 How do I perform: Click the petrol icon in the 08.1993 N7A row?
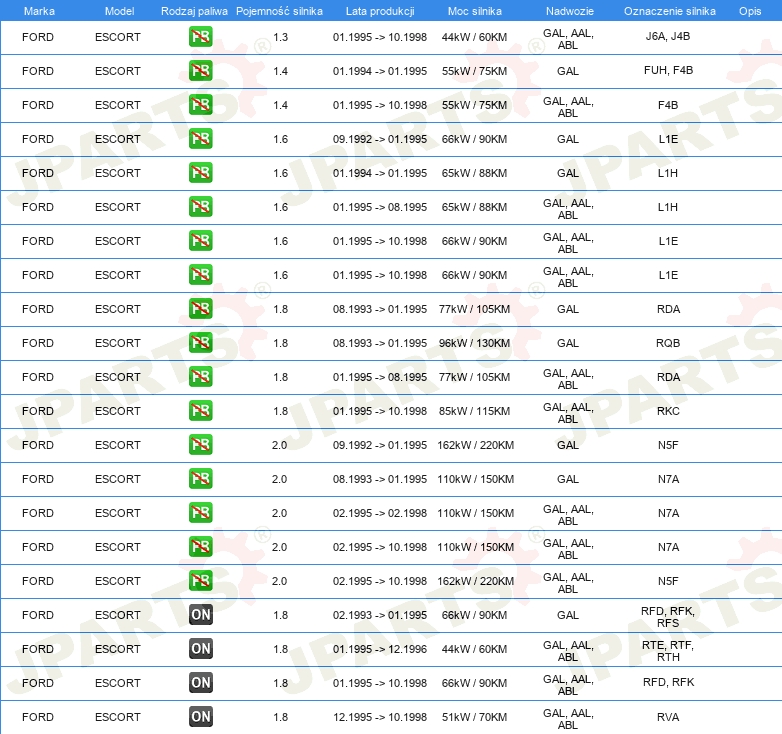[200, 479]
